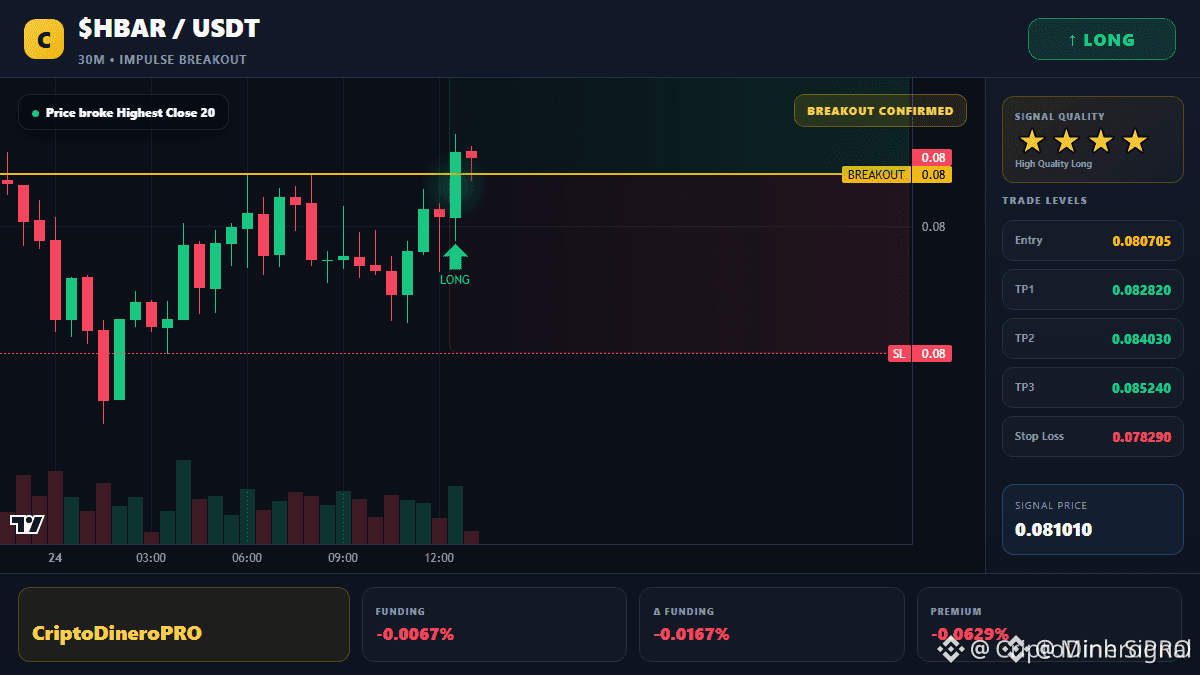The height and width of the screenshot is (675, 1200).
Task: Click the second signal quality star
Action: (1066, 141)
